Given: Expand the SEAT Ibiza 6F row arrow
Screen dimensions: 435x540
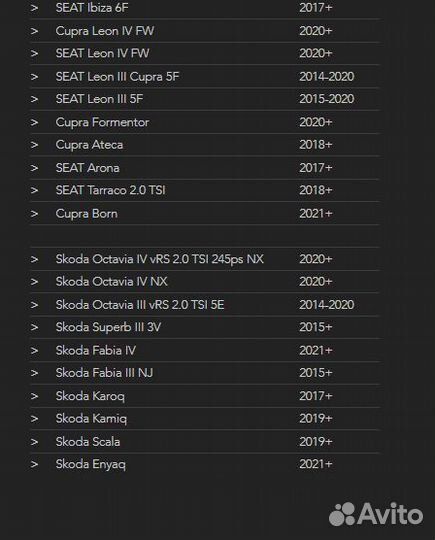Looking at the screenshot, I should (34, 8).
